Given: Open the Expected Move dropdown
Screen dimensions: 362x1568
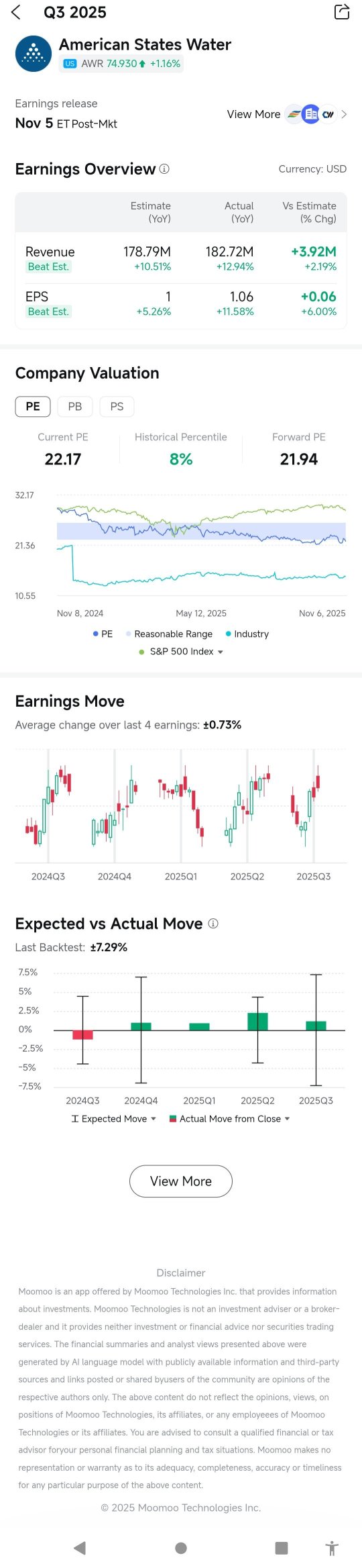Looking at the screenshot, I should tap(114, 1119).
